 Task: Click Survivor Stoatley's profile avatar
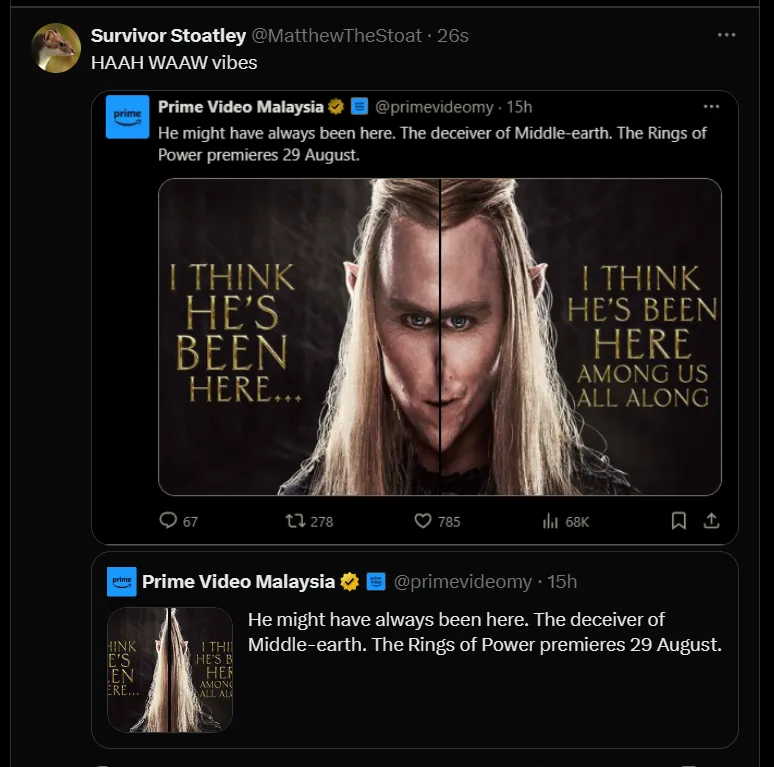56,47
